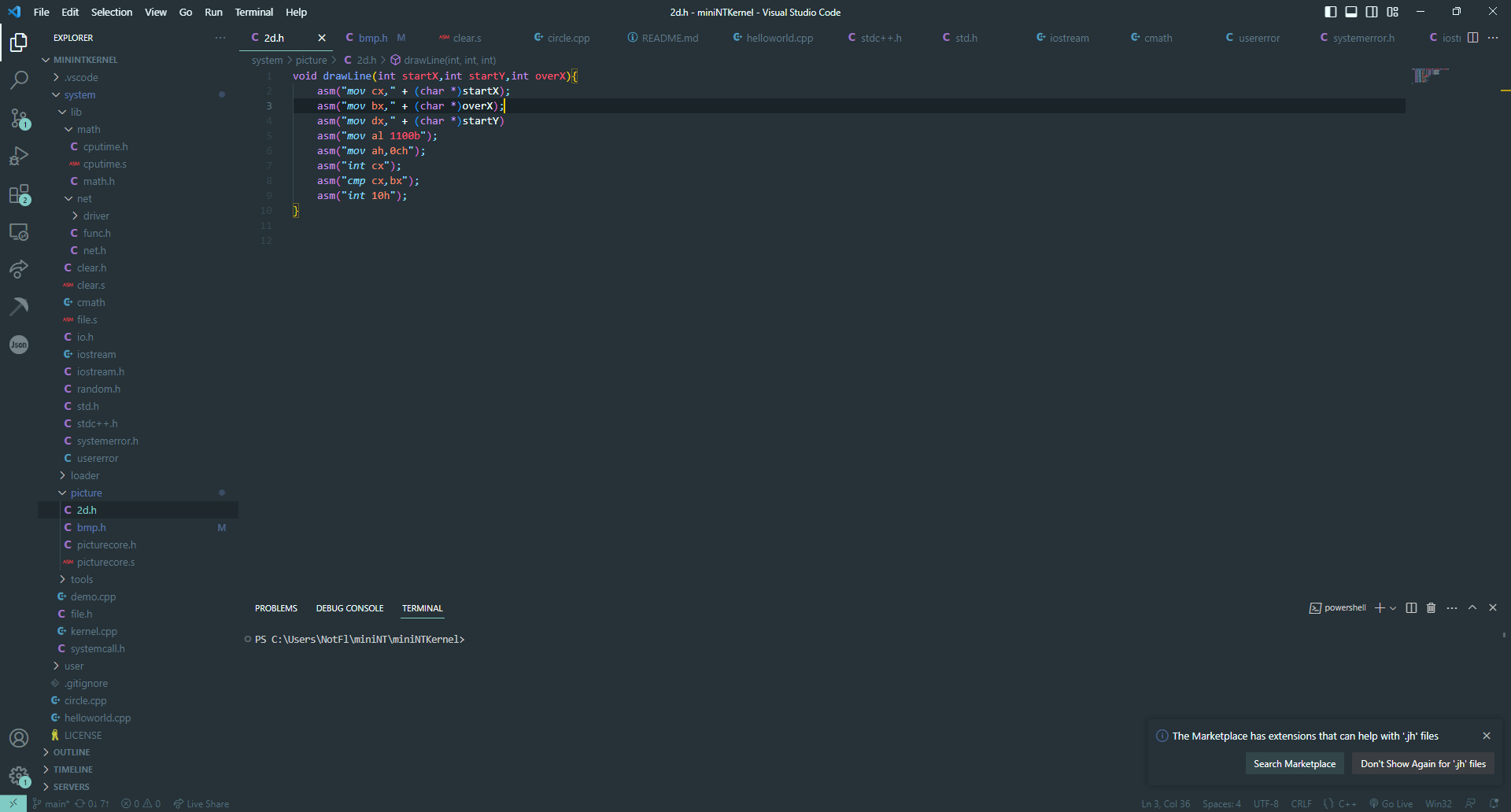
Task: Close the 2d.h editor tab
Action: pos(322,38)
